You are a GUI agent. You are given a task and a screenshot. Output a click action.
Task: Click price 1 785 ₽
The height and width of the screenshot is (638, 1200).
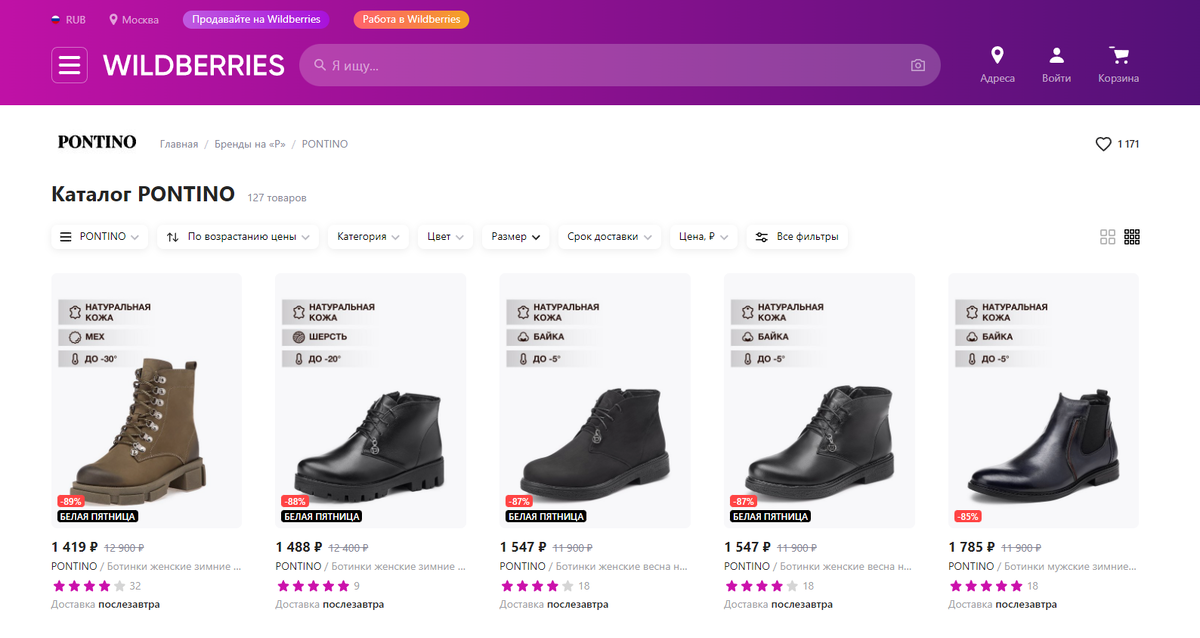click(972, 547)
